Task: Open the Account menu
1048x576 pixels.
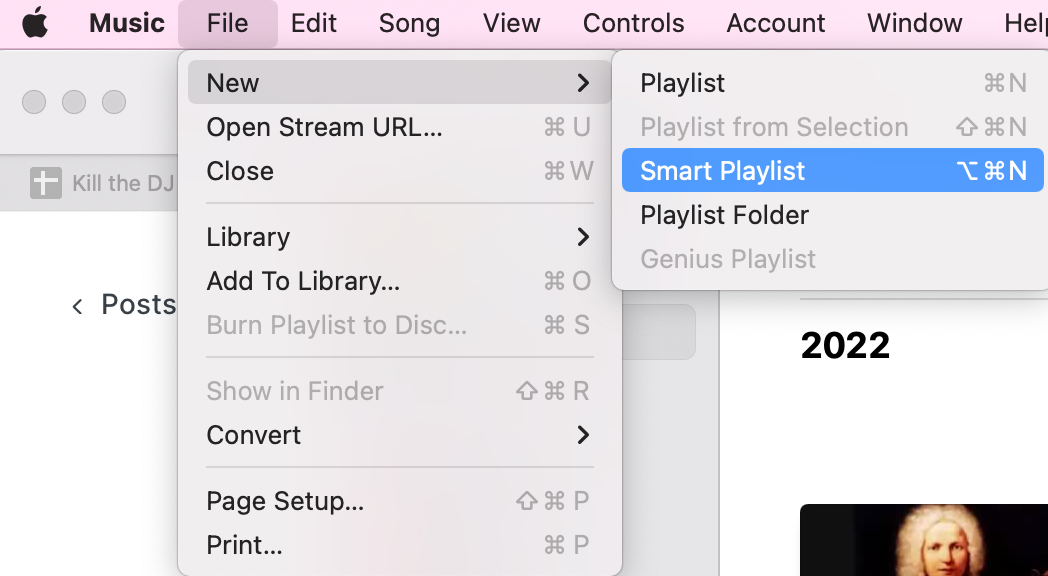Action: click(x=775, y=23)
